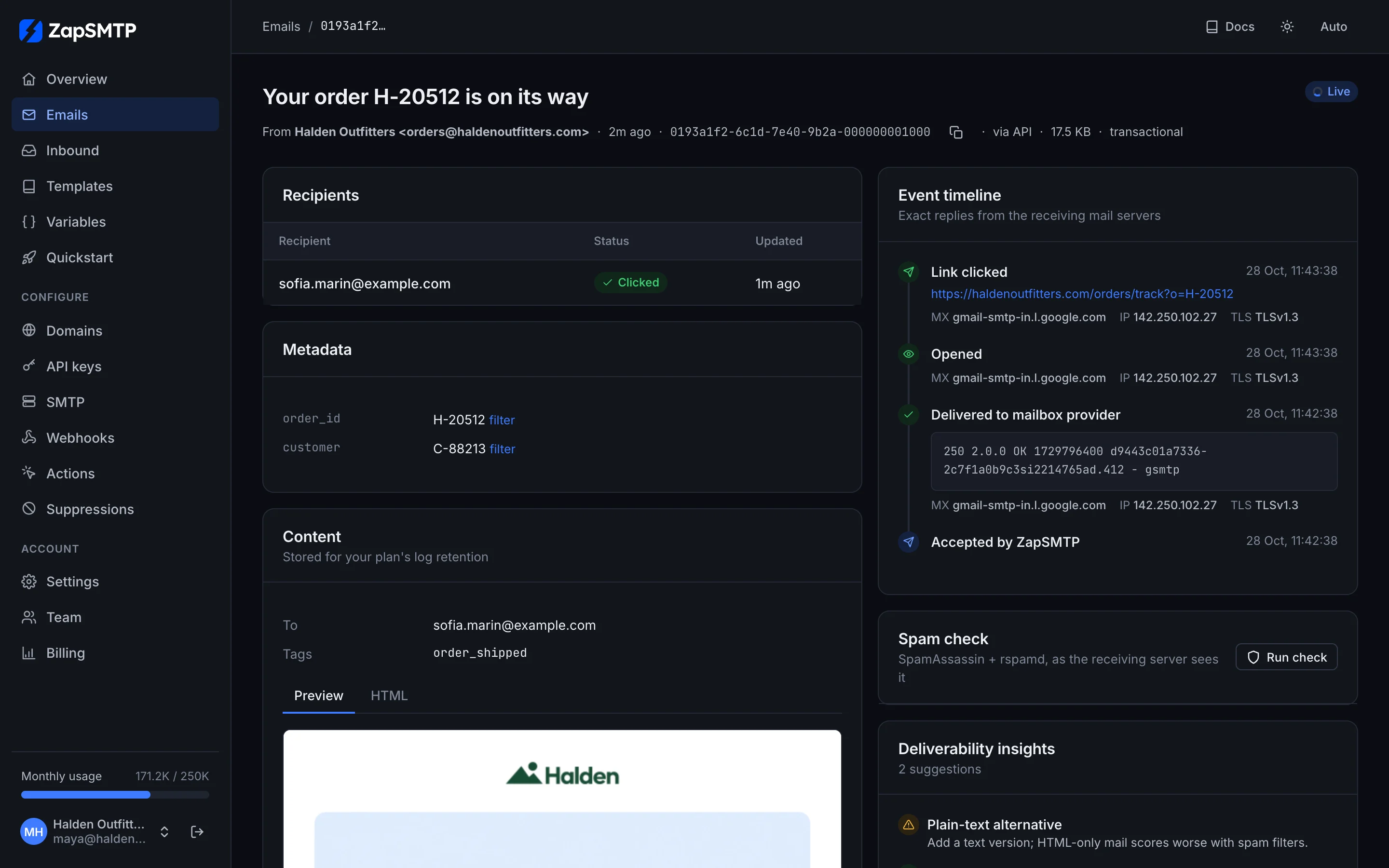The width and height of the screenshot is (1389, 868).
Task: Open the Variables page
Action: coord(115,222)
